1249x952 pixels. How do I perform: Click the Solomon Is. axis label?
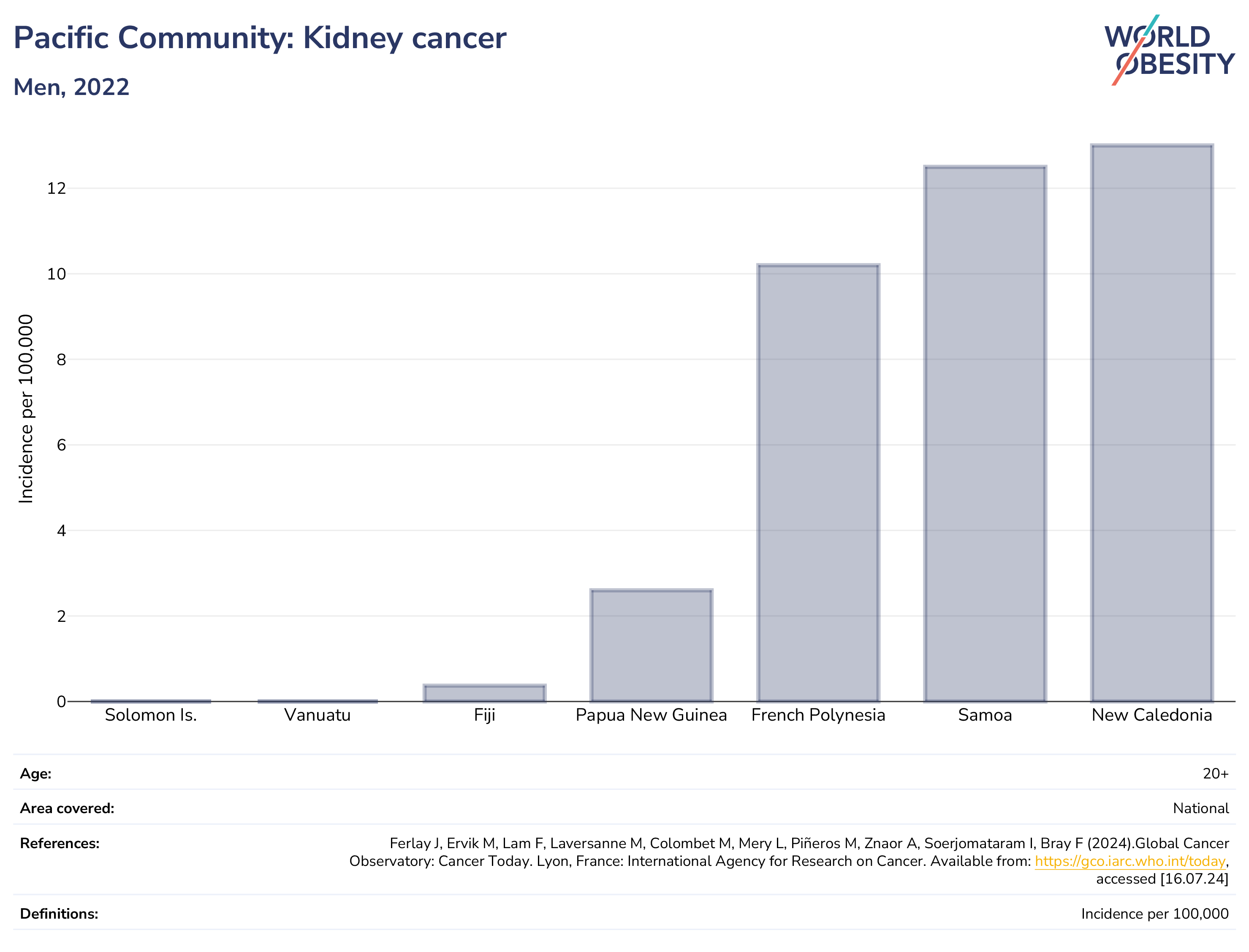(151, 715)
